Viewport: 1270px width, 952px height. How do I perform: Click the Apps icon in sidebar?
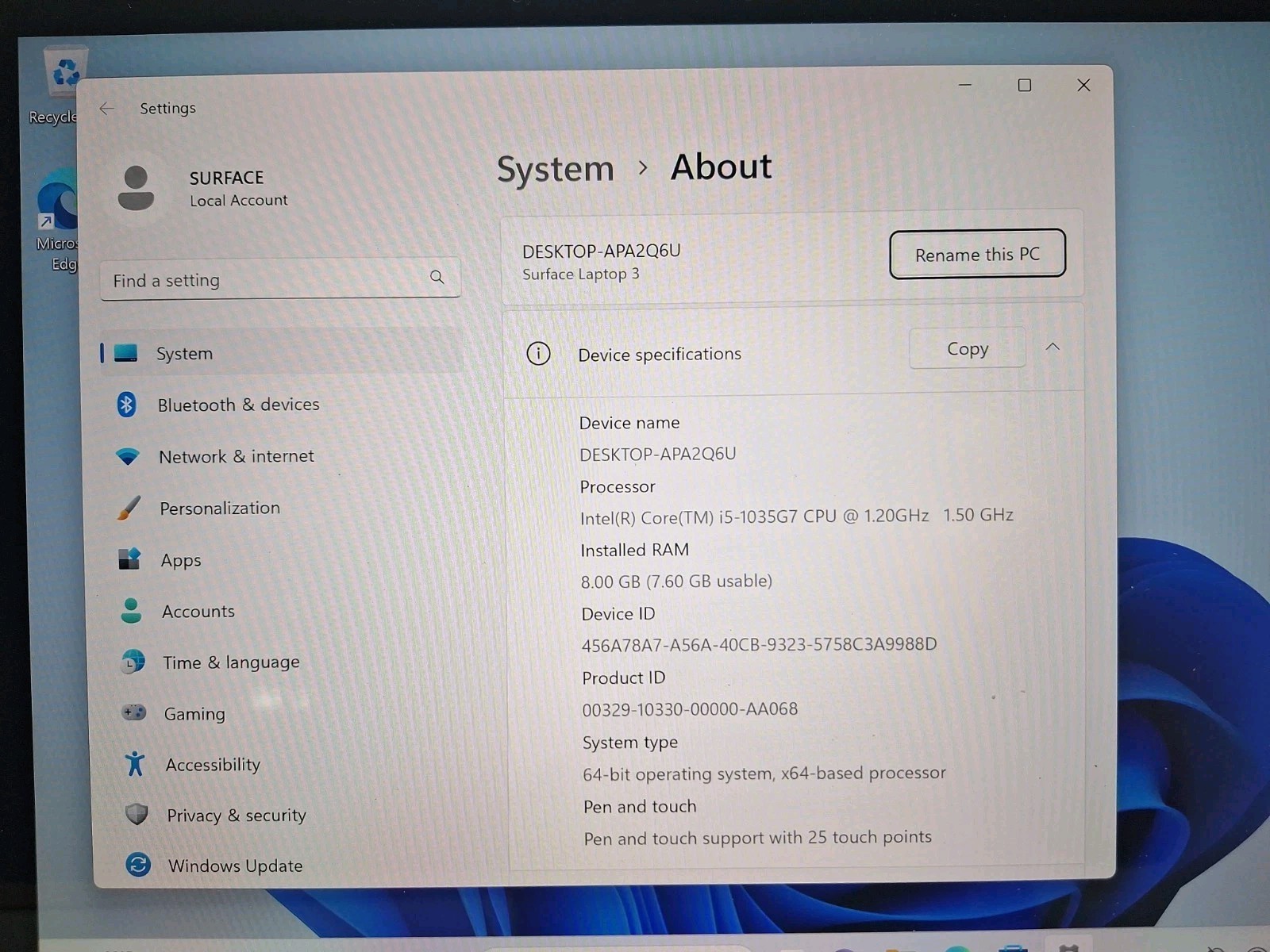(129, 559)
